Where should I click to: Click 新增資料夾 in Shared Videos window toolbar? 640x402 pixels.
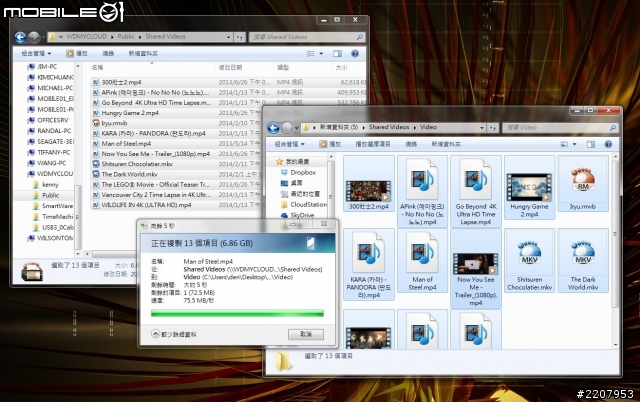[143, 53]
